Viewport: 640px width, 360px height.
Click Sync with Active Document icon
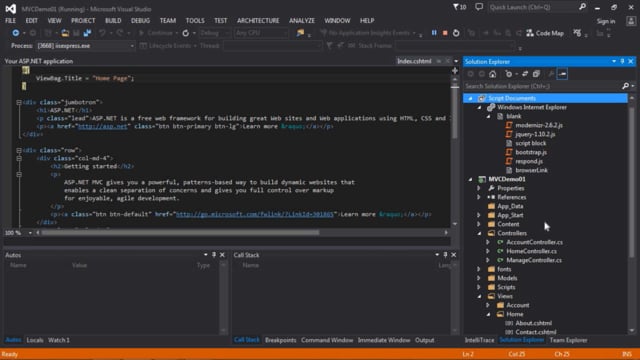pos(525,74)
